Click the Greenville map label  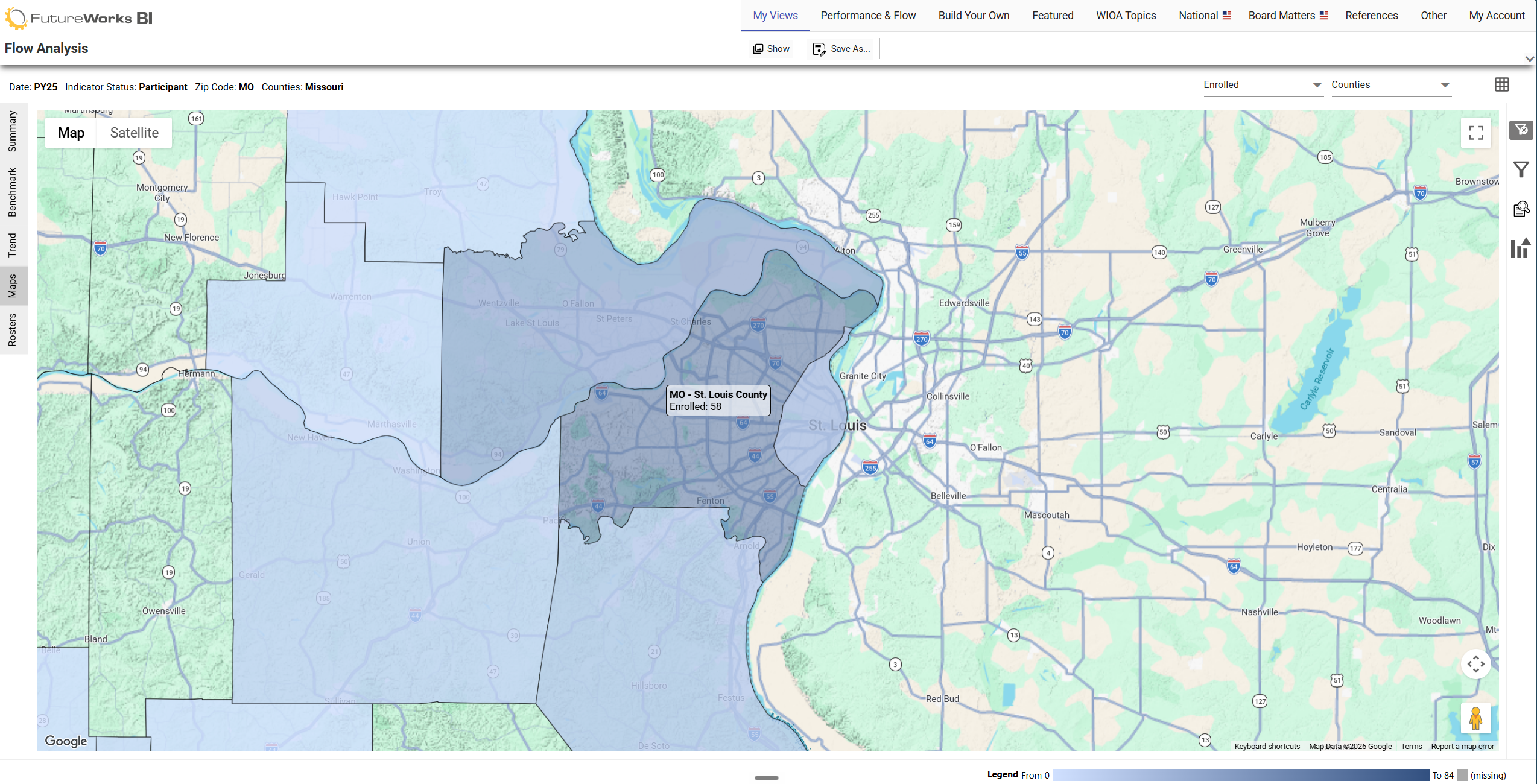[x=1243, y=249]
